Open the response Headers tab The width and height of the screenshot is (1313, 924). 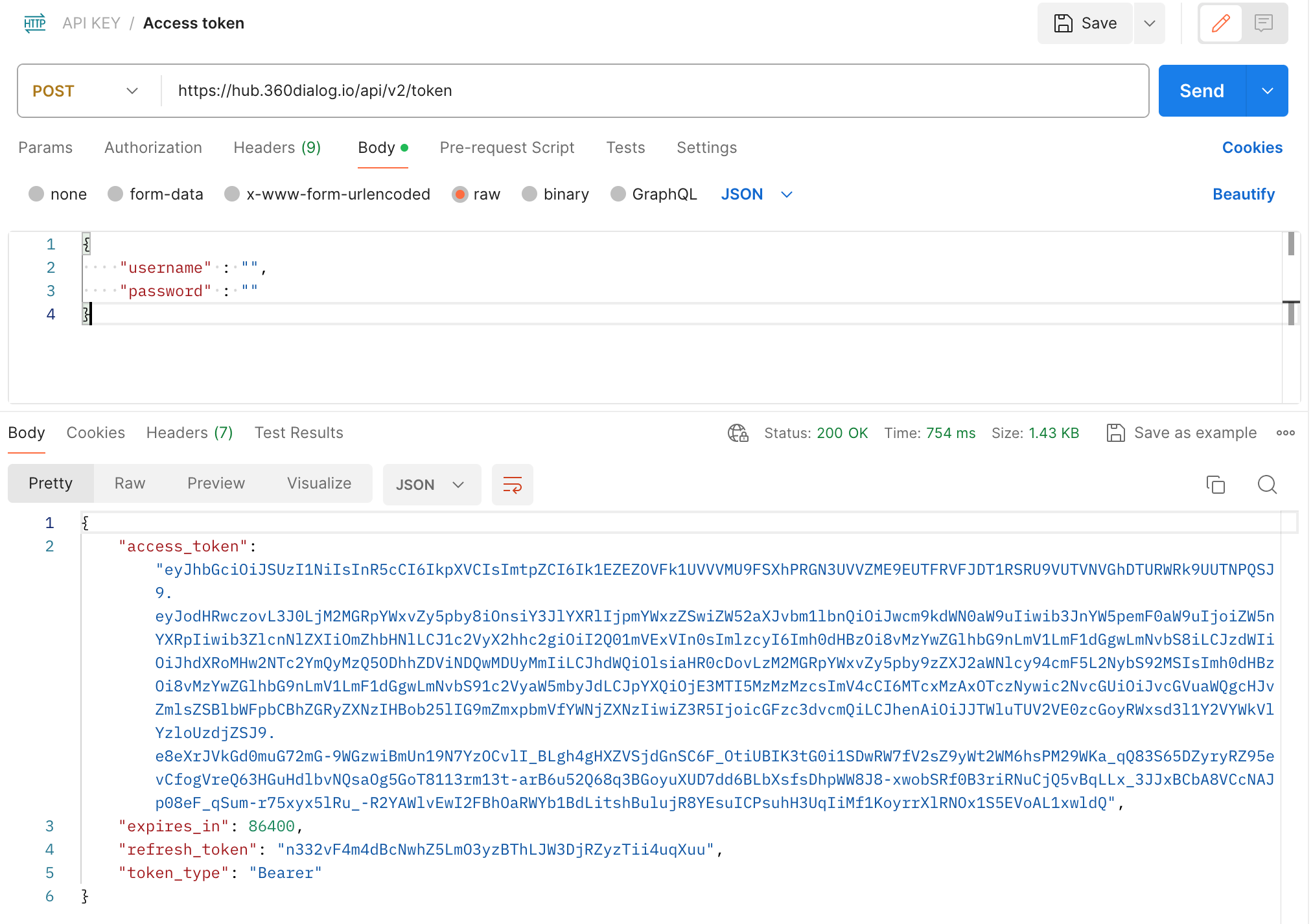click(189, 432)
